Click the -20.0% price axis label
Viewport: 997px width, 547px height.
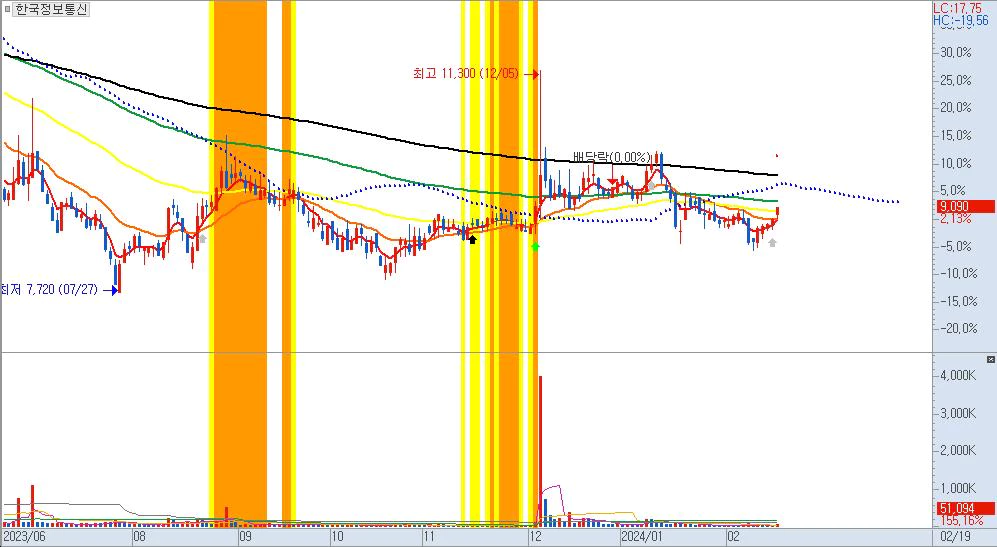coord(958,328)
